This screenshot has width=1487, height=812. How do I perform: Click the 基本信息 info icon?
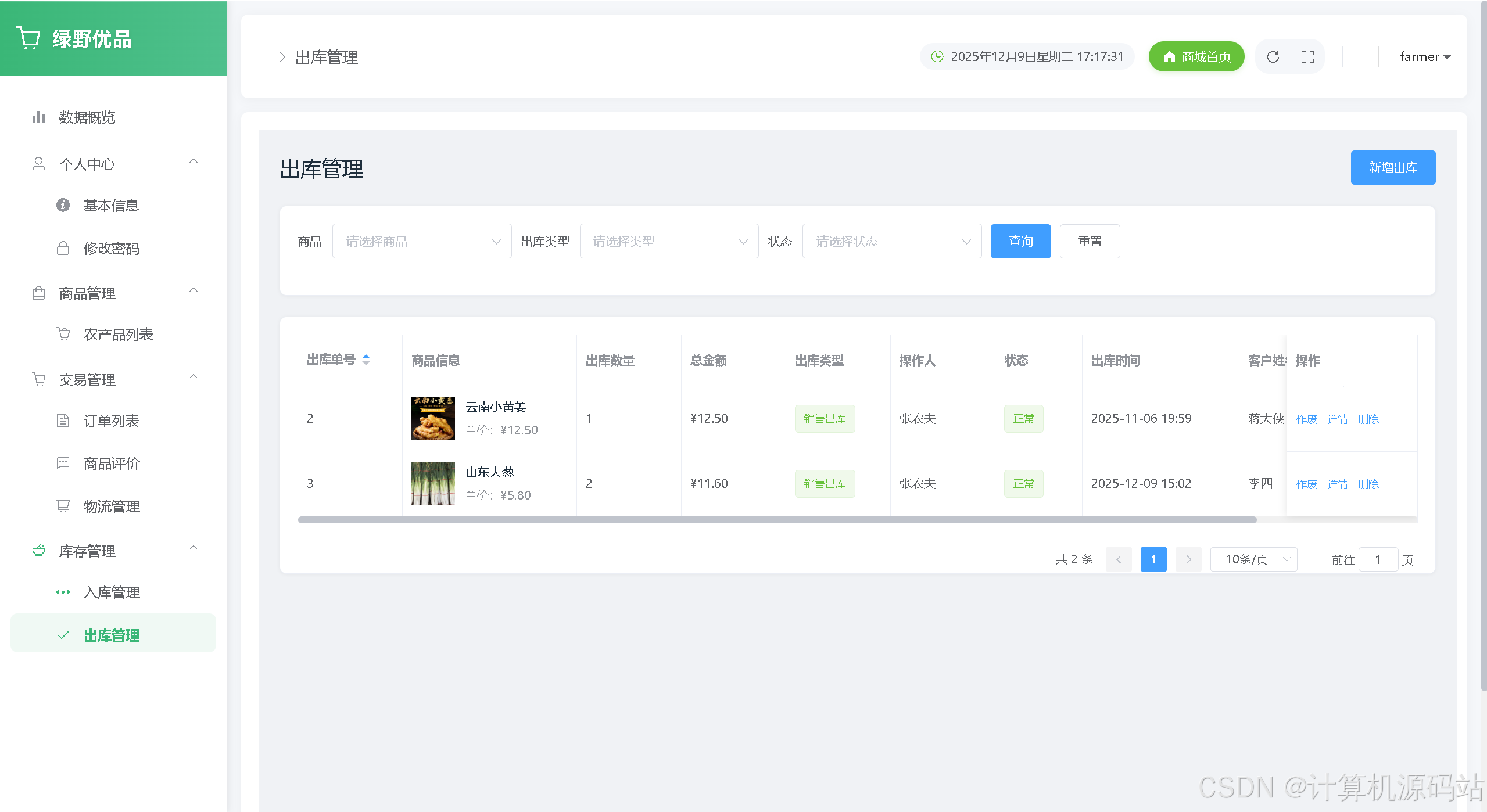point(63,205)
